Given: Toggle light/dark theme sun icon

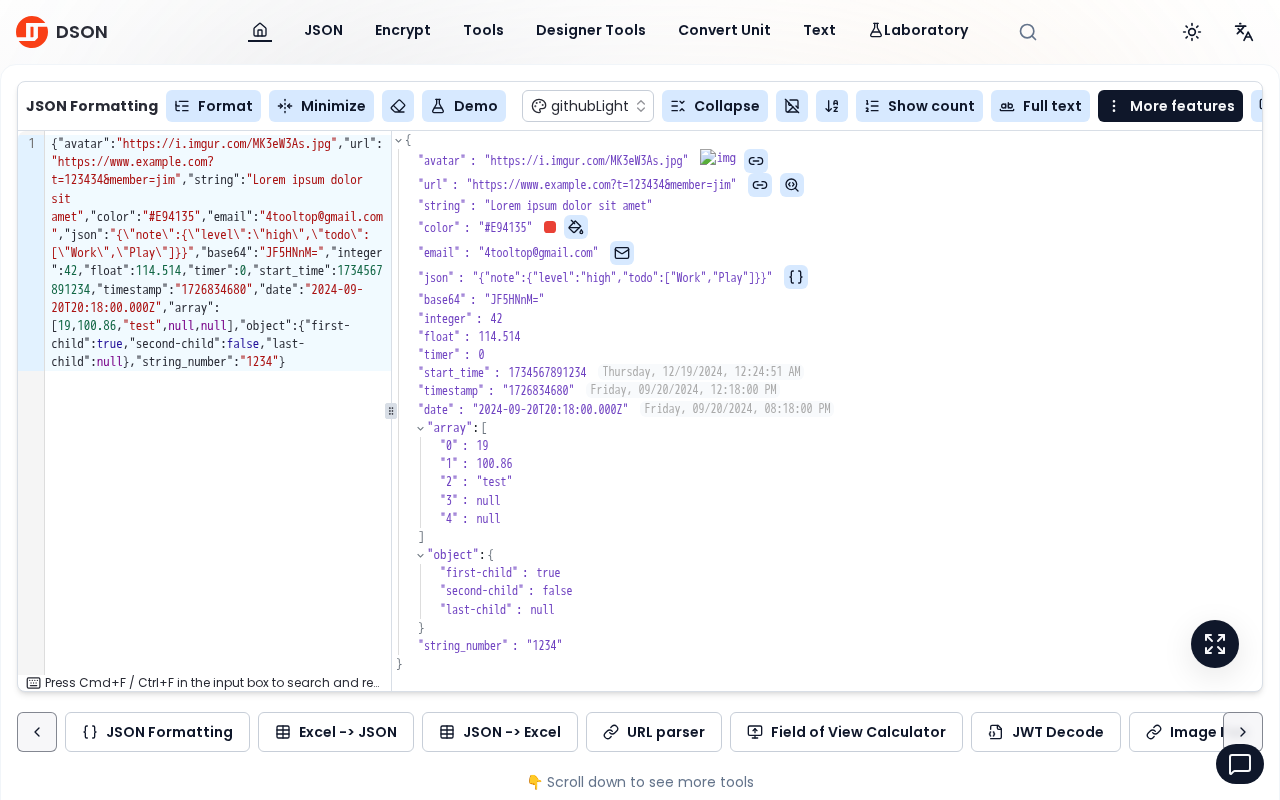Looking at the screenshot, I should [x=1192, y=32].
